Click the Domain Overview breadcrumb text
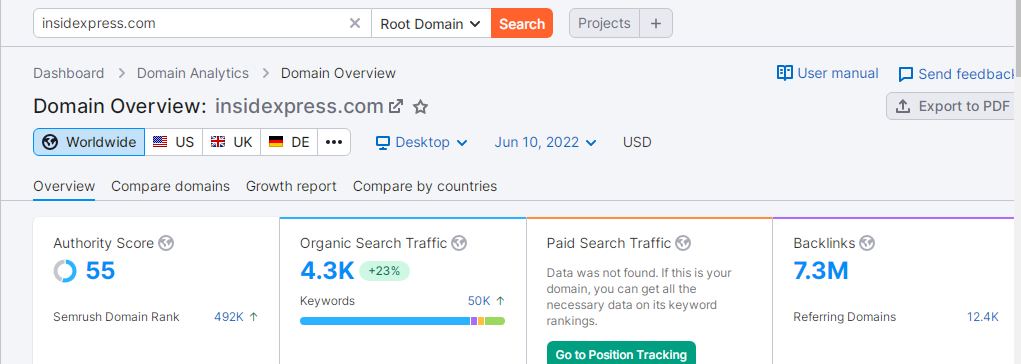Viewport: 1021px width, 364px height. [x=338, y=73]
